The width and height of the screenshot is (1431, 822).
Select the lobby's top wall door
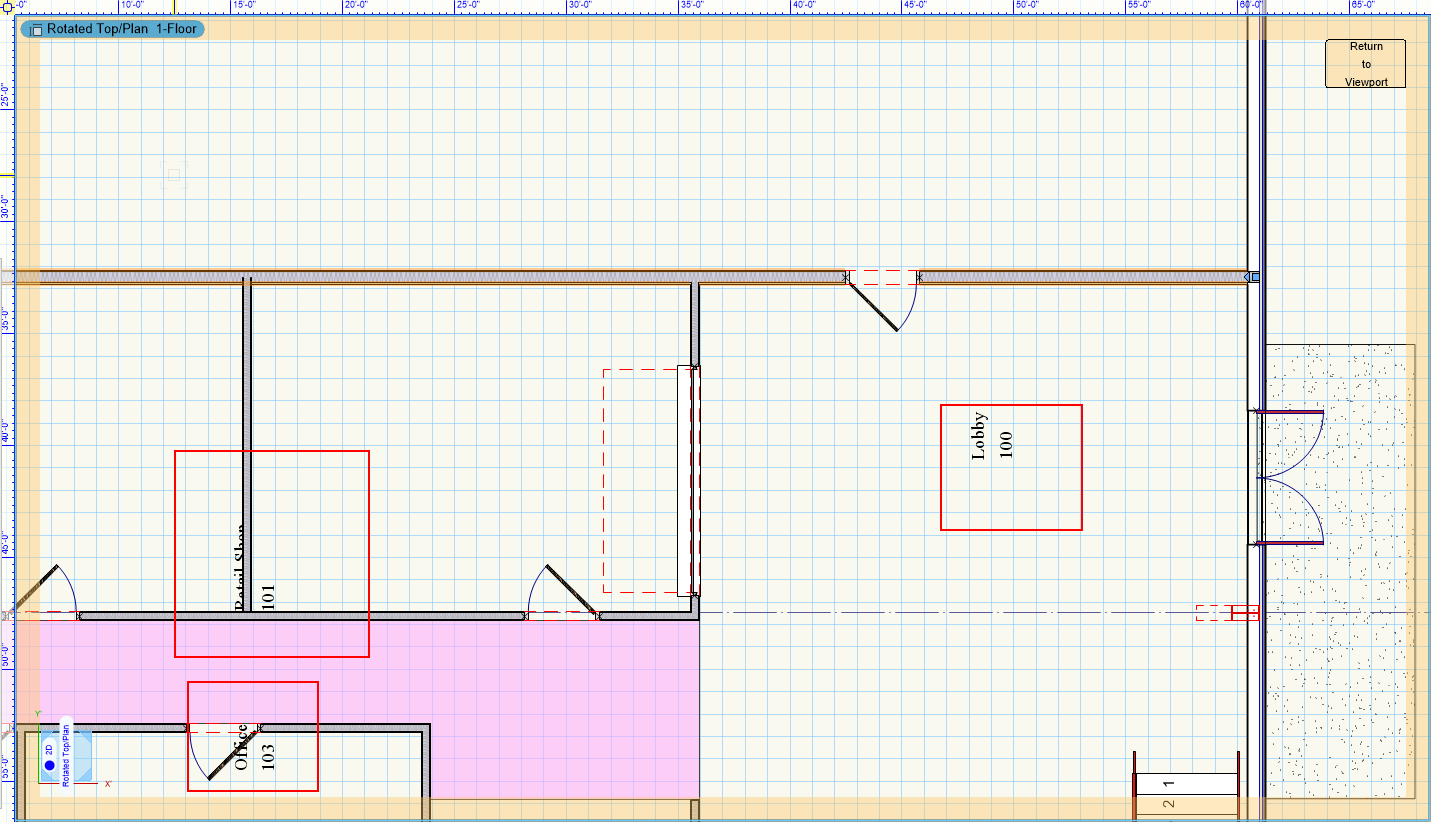[881, 298]
